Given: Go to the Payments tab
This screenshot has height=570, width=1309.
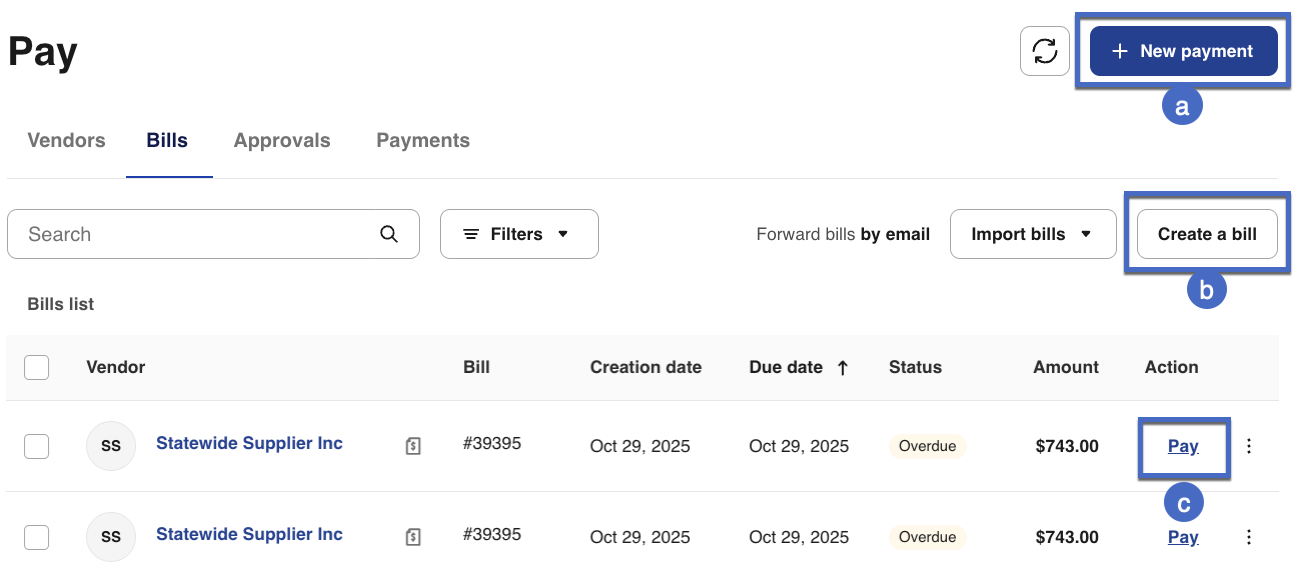Looking at the screenshot, I should pyautogui.click(x=423, y=141).
